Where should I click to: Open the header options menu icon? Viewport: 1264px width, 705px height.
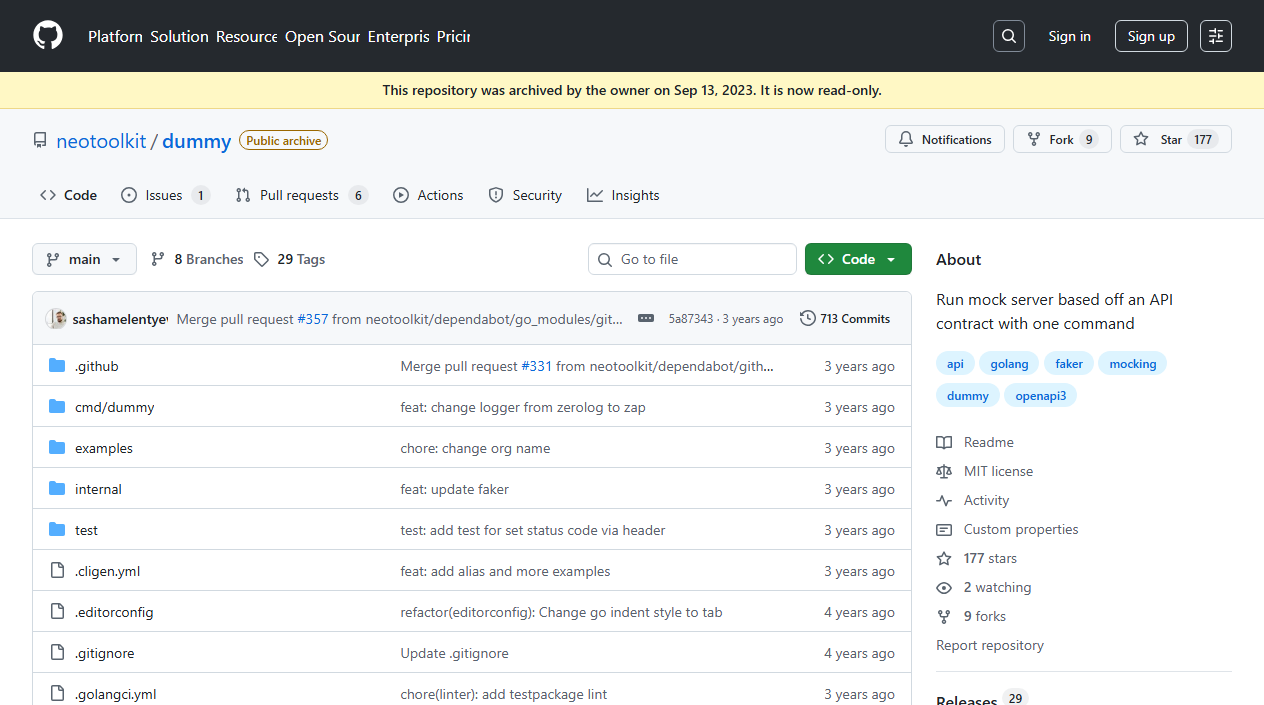pyautogui.click(x=1216, y=36)
